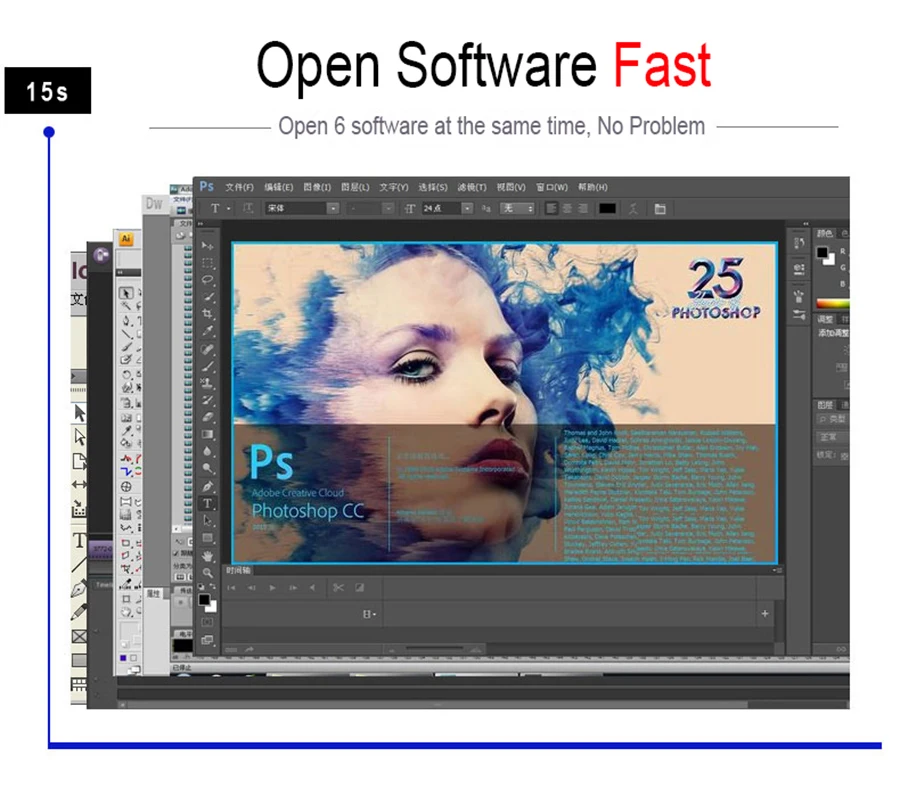Set center text alignment
The width and height of the screenshot is (900, 789).
[x=567, y=208]
